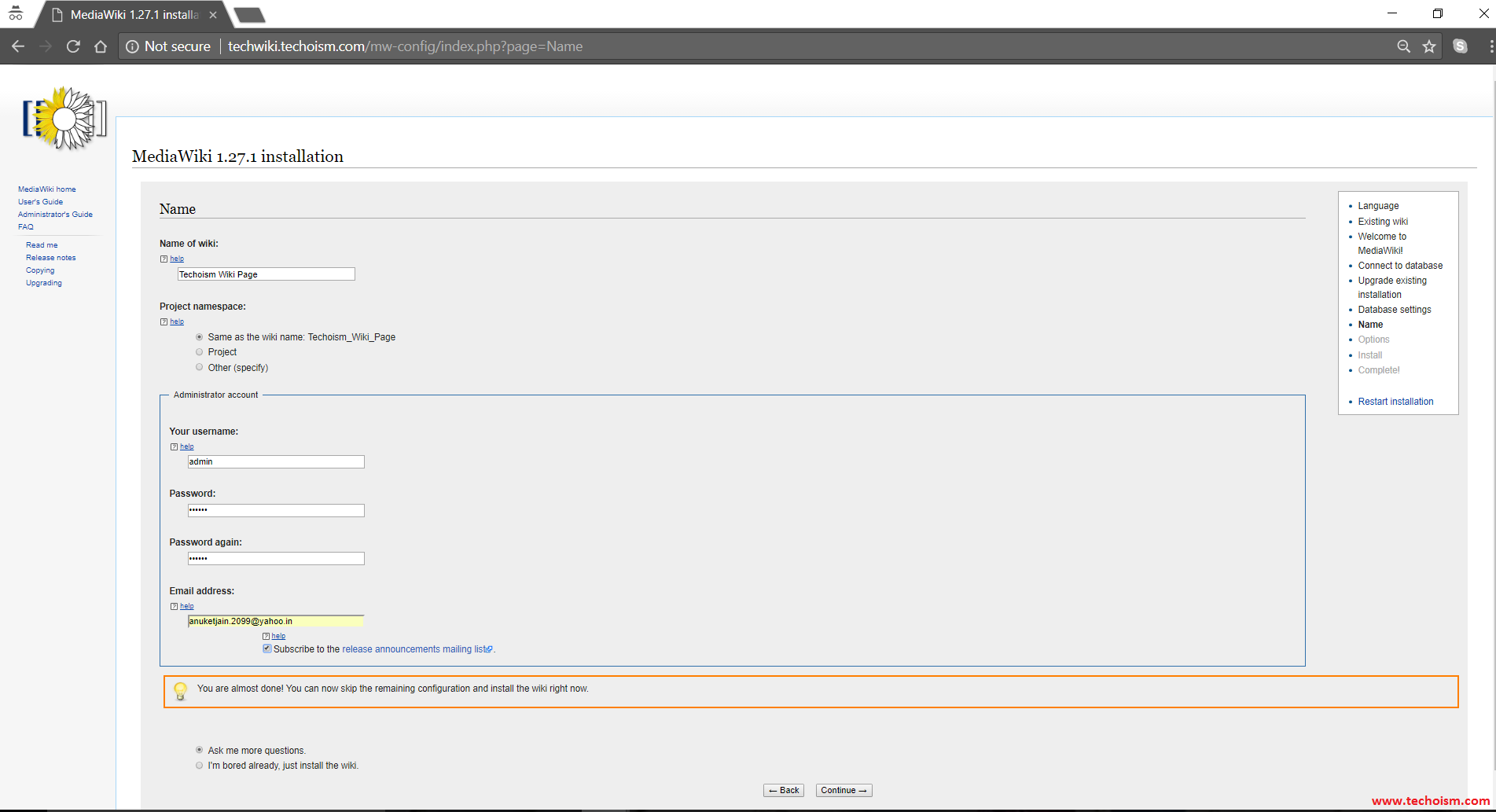The height and width of the screenshot is (812, 1496).
Task: Click the Password again field
Action: [x=276, y=558]
